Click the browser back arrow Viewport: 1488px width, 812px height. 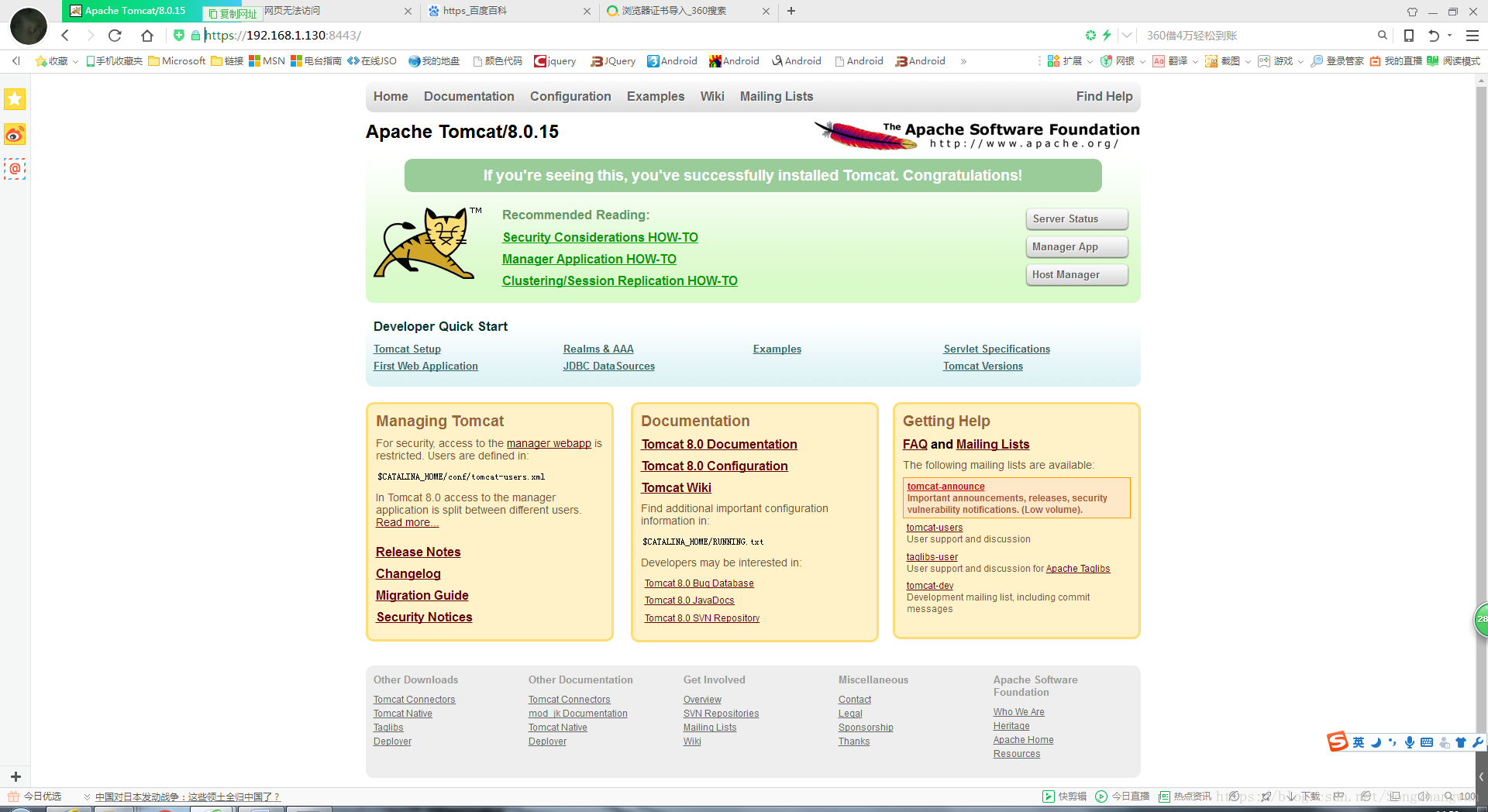(65, 35)
